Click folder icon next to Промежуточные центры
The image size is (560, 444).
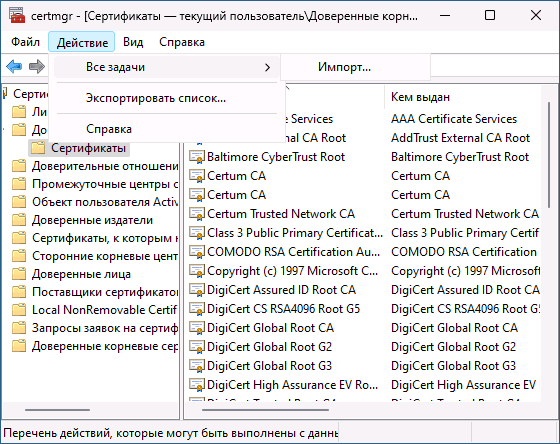19,184
